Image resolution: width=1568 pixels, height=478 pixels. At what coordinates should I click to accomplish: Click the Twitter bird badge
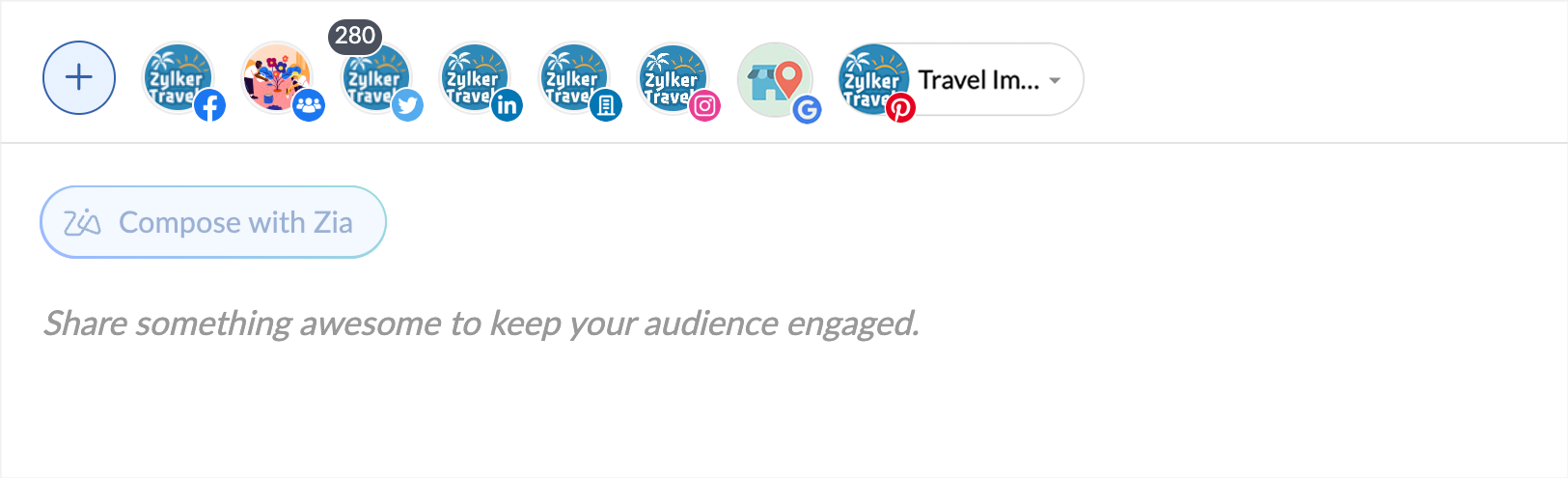pos(408,105)
